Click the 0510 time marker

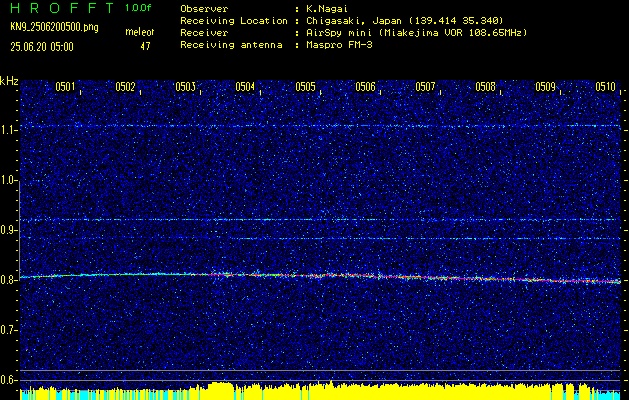(605, 87)
